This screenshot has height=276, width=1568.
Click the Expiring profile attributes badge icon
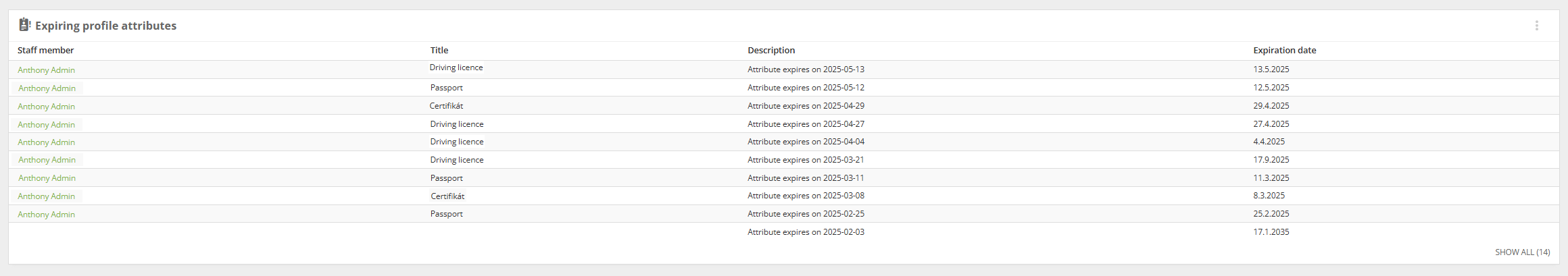pyautogui.click(x=25, y=25)
